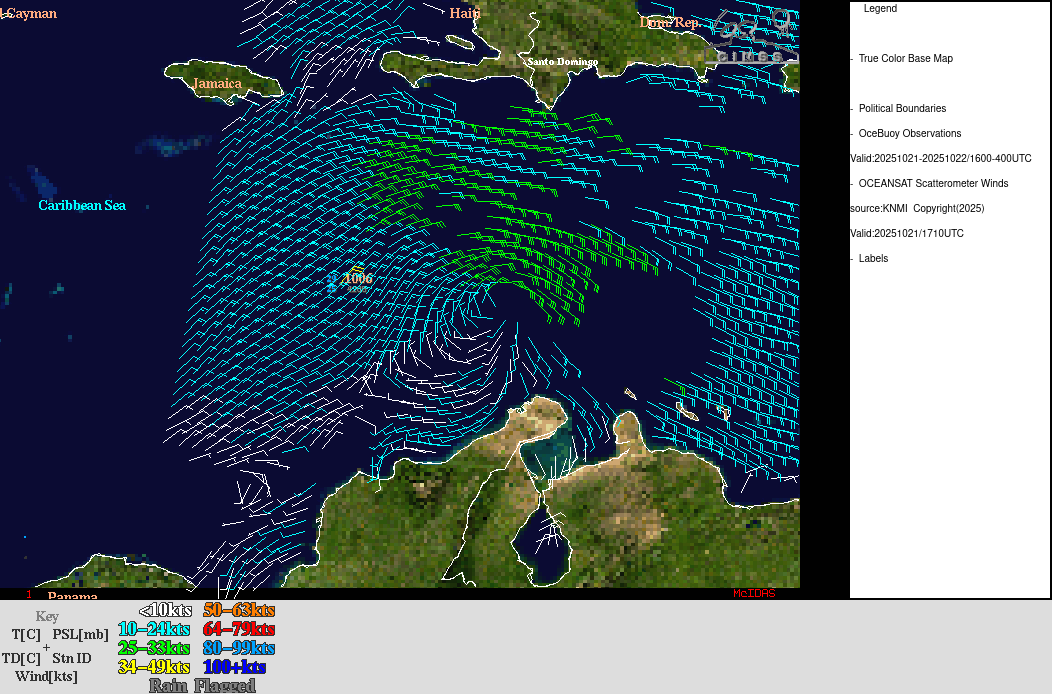Click the Haiti label on the map

(x=465, y=13)
